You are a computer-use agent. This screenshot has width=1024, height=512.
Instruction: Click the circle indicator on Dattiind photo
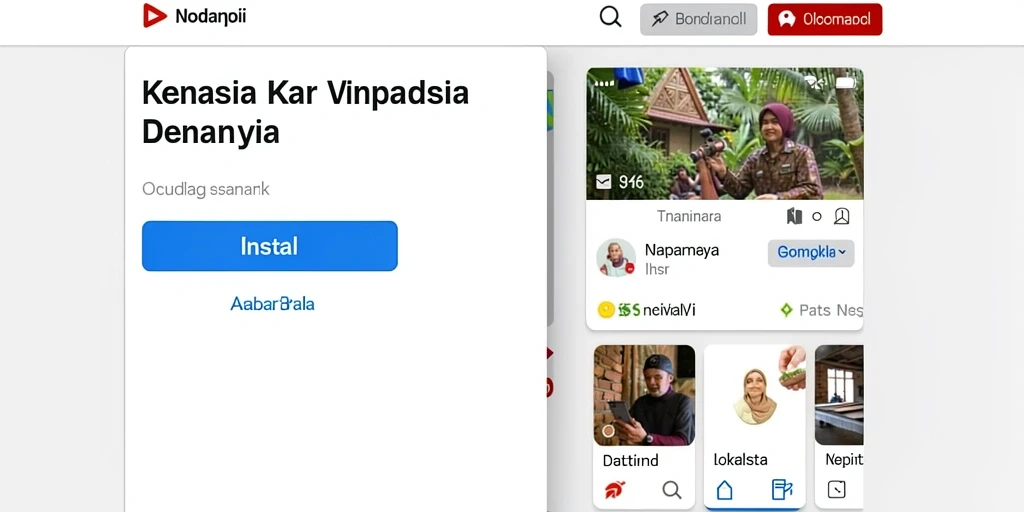608,431
